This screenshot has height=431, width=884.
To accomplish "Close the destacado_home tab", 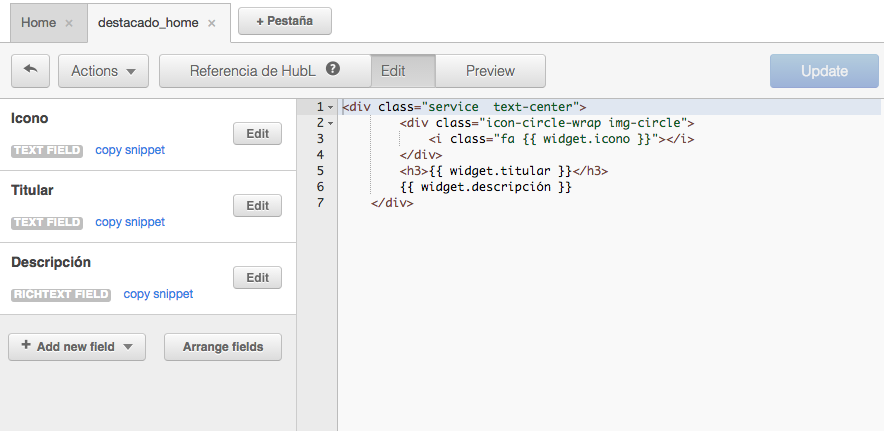I will coord(211,23).
